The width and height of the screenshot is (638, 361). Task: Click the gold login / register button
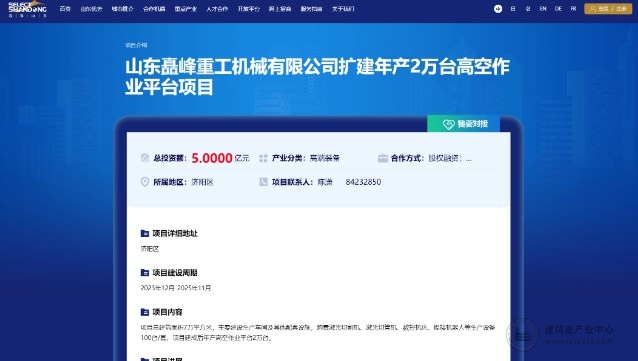(x=608, y=9)
